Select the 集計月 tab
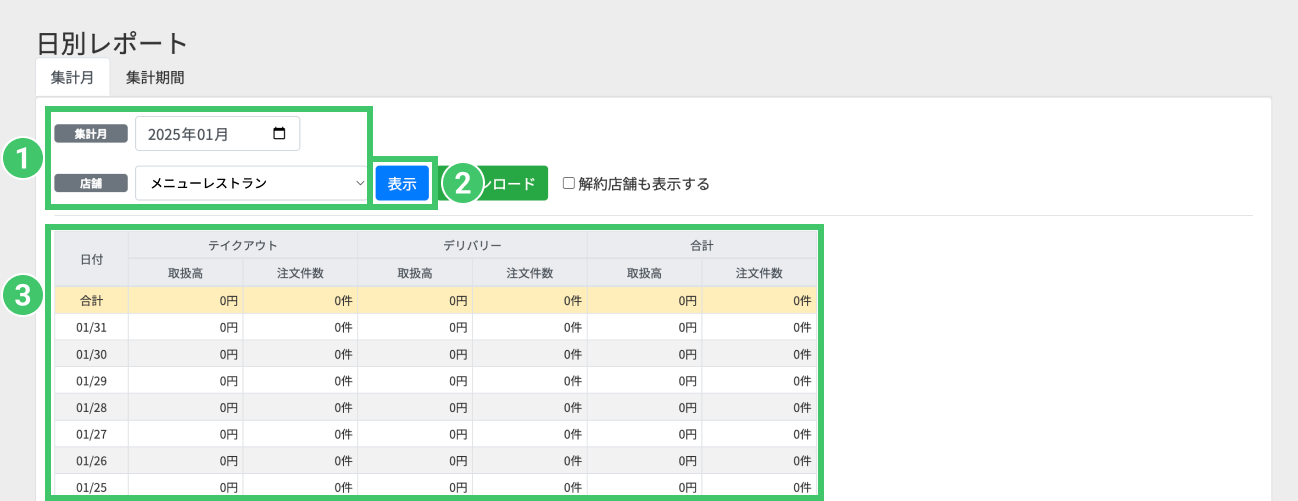Viewport: 1298px width, 501px height. (72, 77)
